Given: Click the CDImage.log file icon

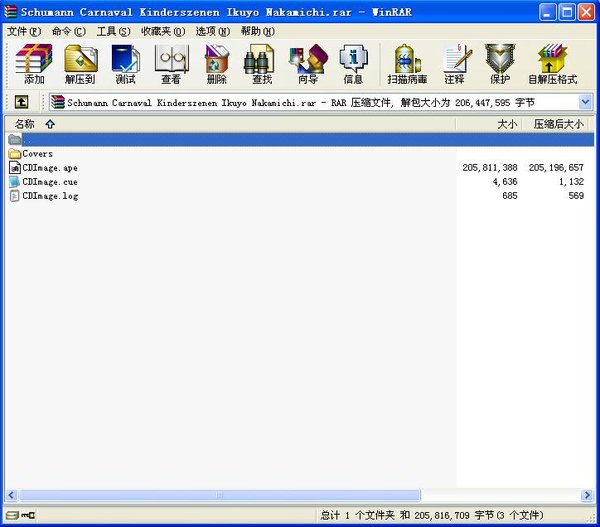Looking at the screenshot, I should click(15, 196).
